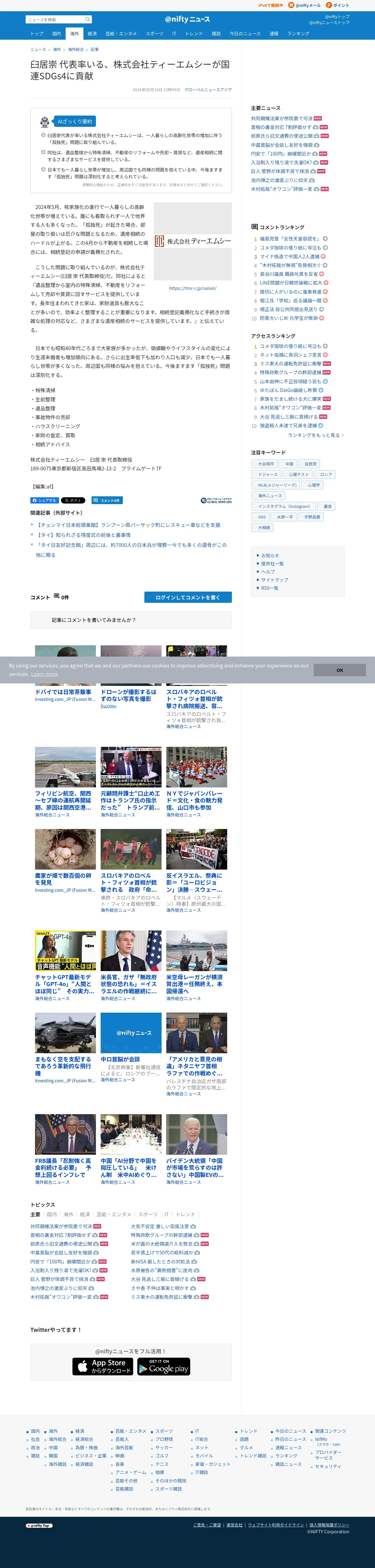Post article on X ポスト button
Screen dimensions: 375x1568
click(x=73, y=500)
